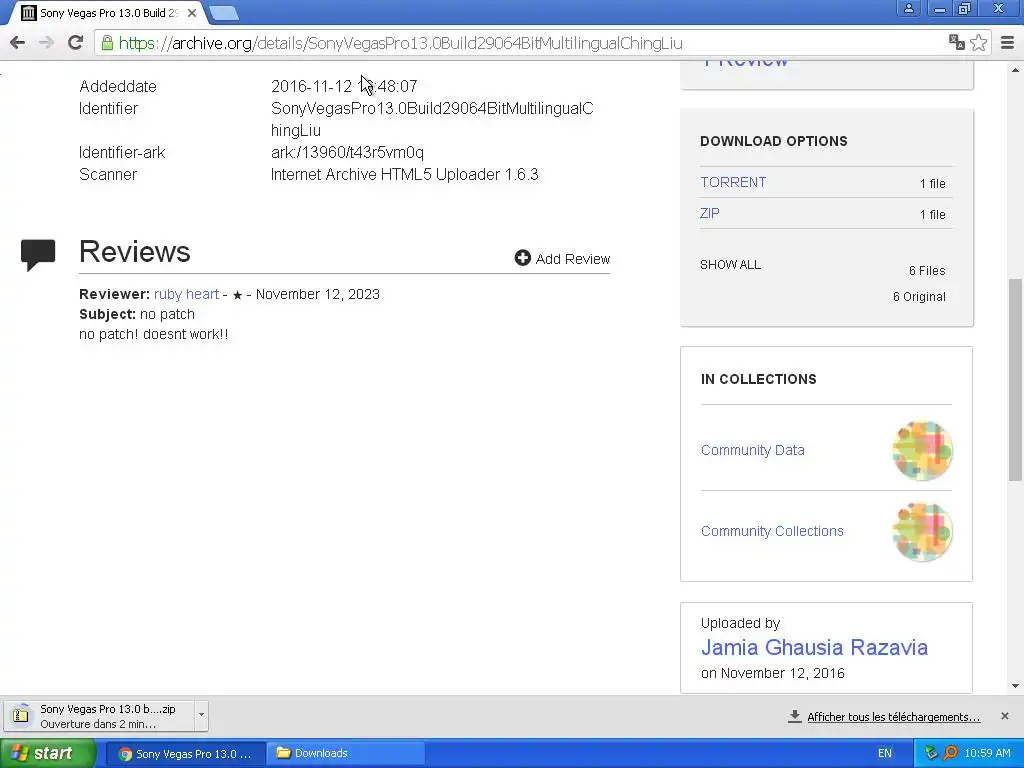
Task: Switch to Chrome Sony Vegas Pro taskbar button
Action: click(x=185, y=754)
